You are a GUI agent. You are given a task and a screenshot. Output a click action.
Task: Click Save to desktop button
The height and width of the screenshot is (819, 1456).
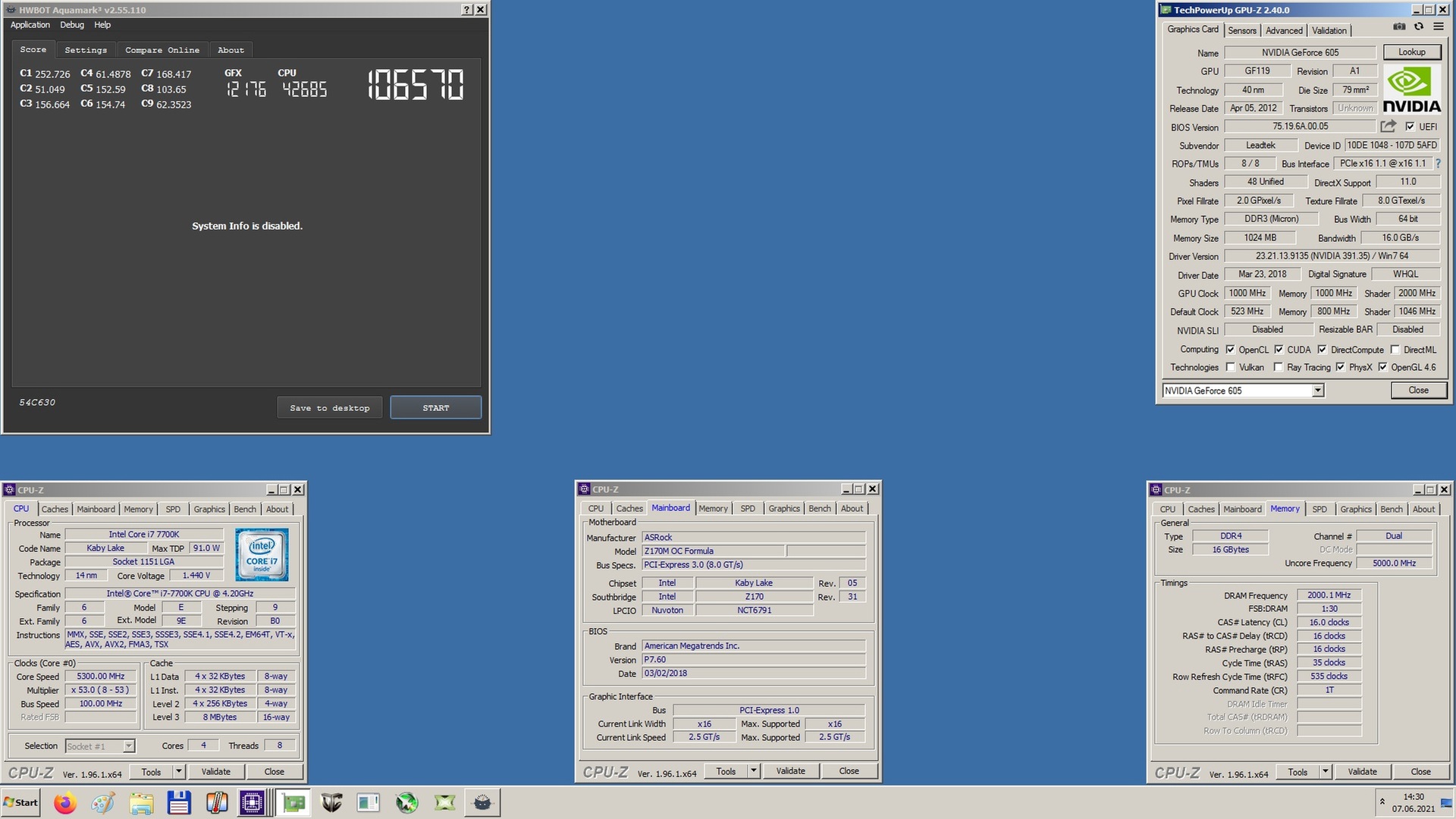(x=329, y=407)
